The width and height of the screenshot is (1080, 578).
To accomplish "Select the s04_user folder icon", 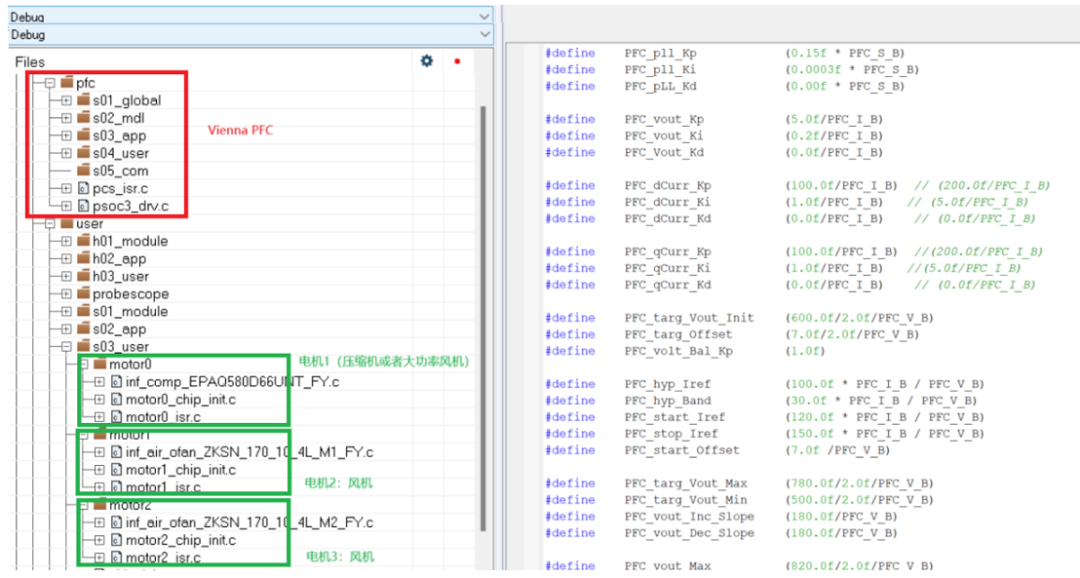I will pos(83,152).
